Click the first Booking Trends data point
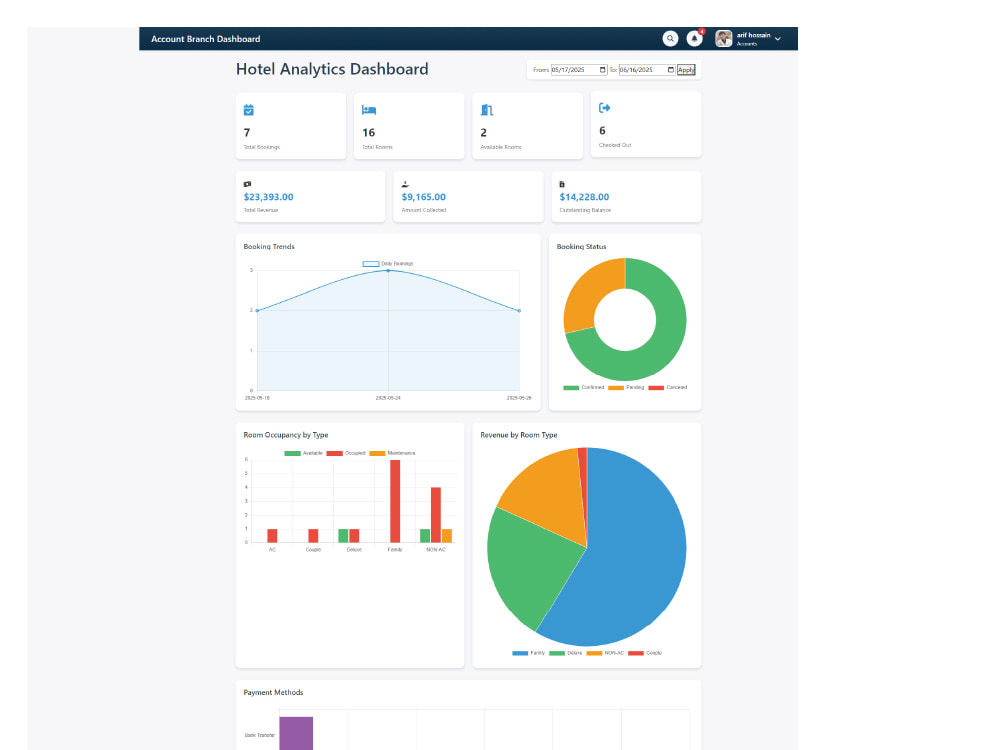1000x750 pixels. tap(257, 311)
